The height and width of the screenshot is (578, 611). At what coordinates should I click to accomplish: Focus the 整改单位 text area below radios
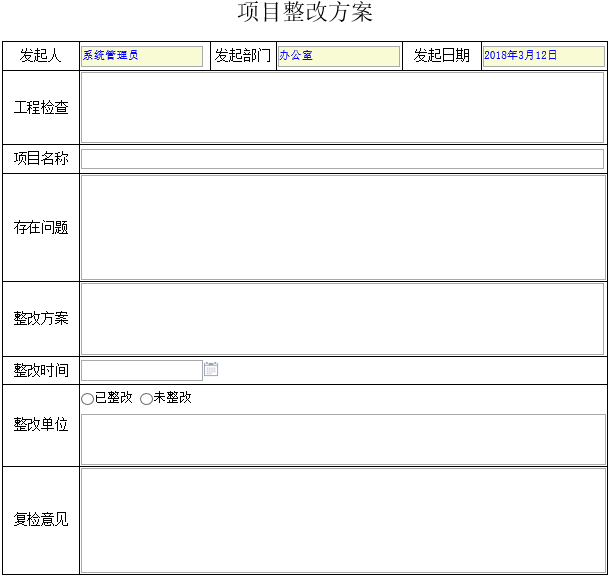click(342, 439)
